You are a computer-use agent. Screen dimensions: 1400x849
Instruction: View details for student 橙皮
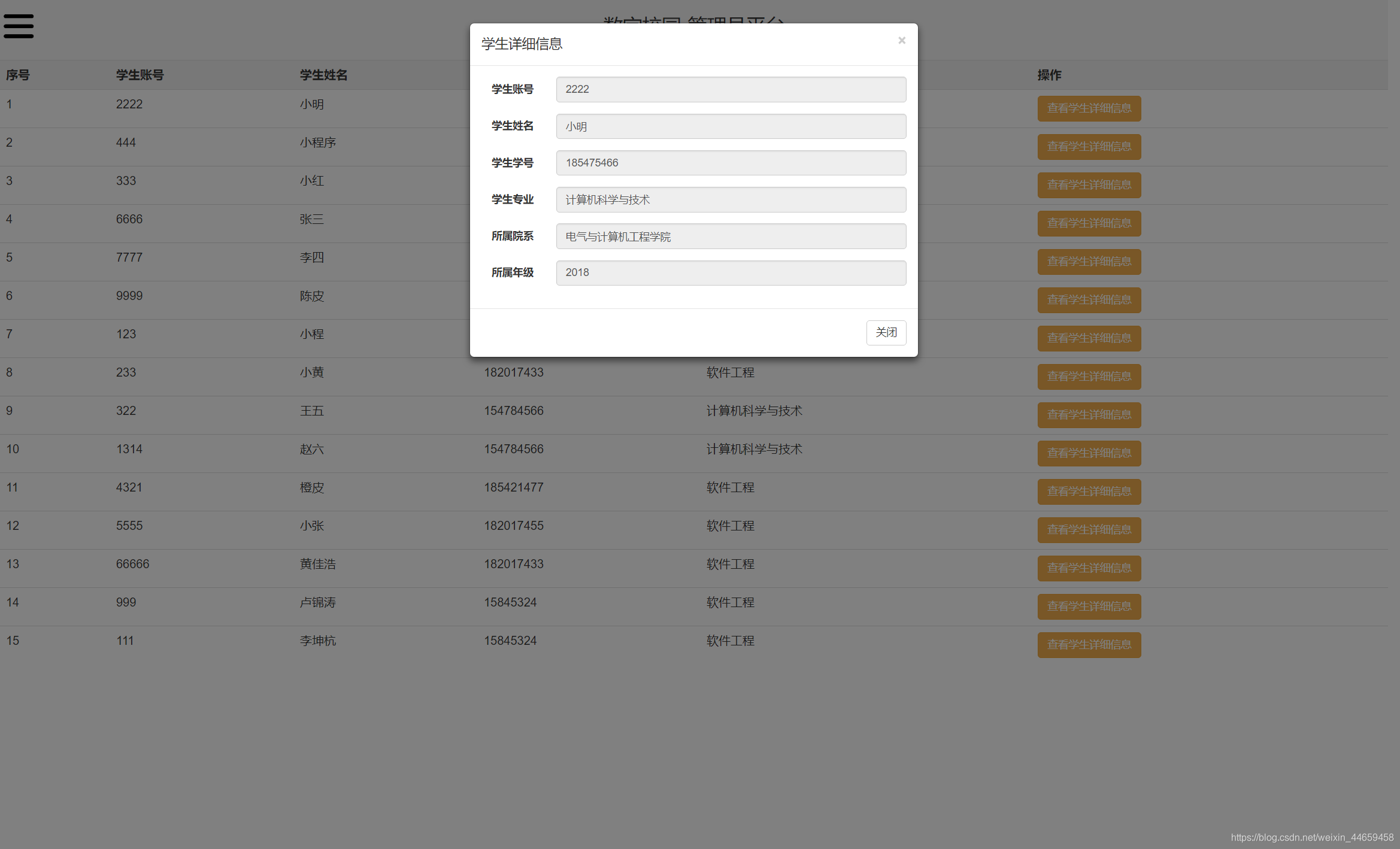pyautogui.click(x=1089, y=492)
